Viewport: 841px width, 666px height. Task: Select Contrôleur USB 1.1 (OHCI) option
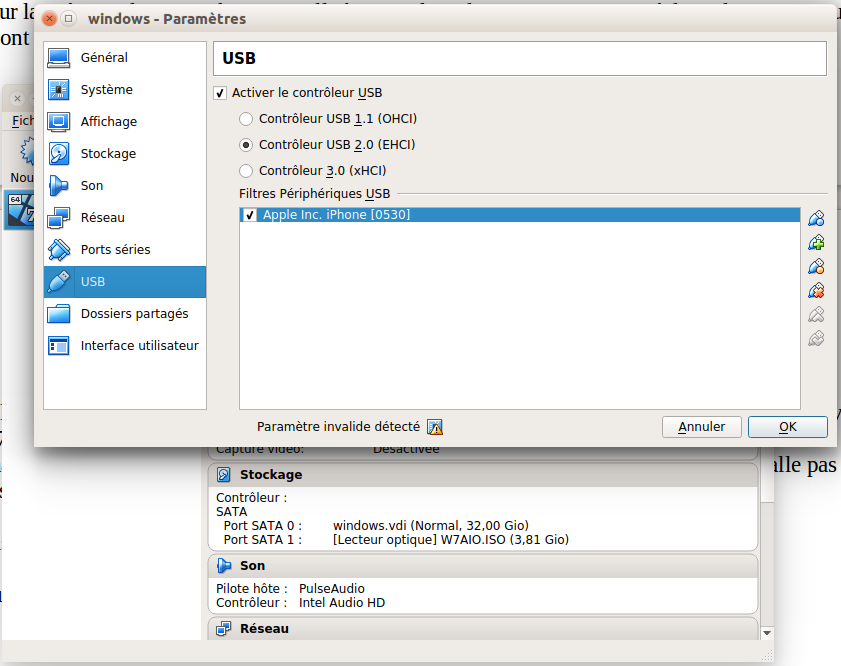coord(246,119)
